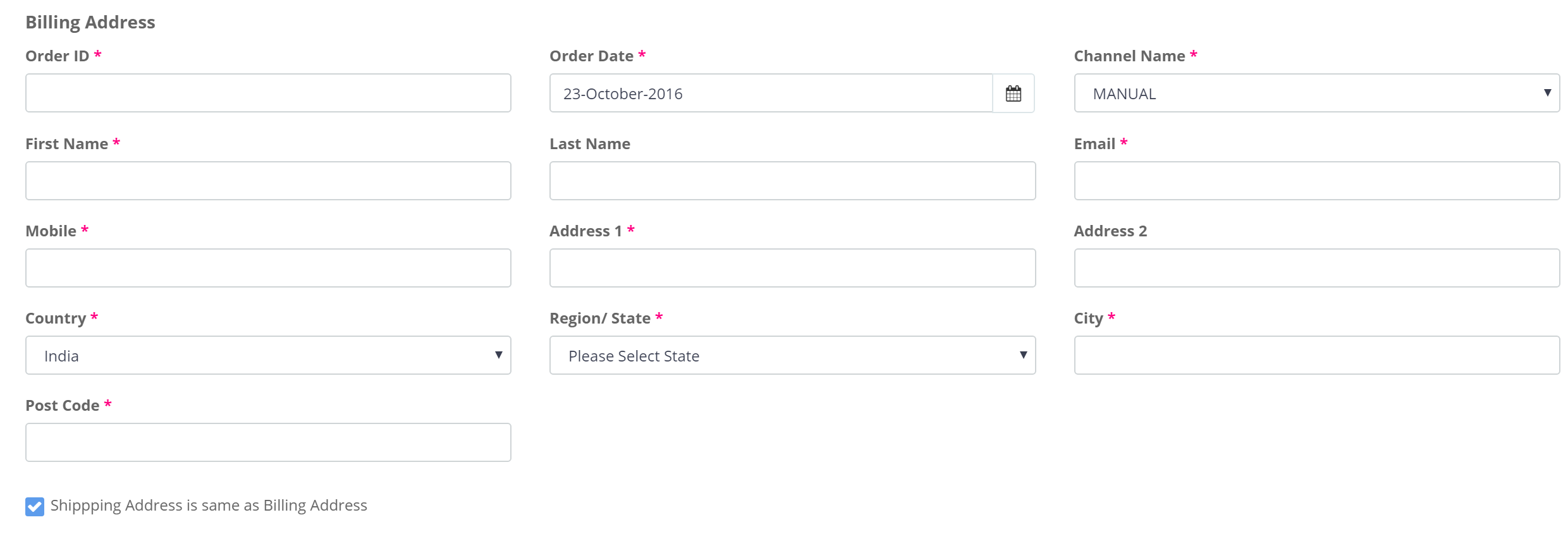Viewport: 1568px width, 534px height.
Task: Select the Address 2 input field
Action: pos(1317,268)
